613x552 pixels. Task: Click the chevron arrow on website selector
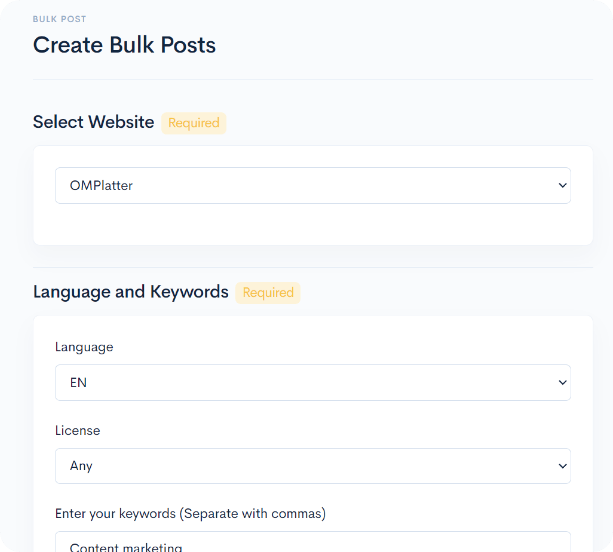(561, 185)
